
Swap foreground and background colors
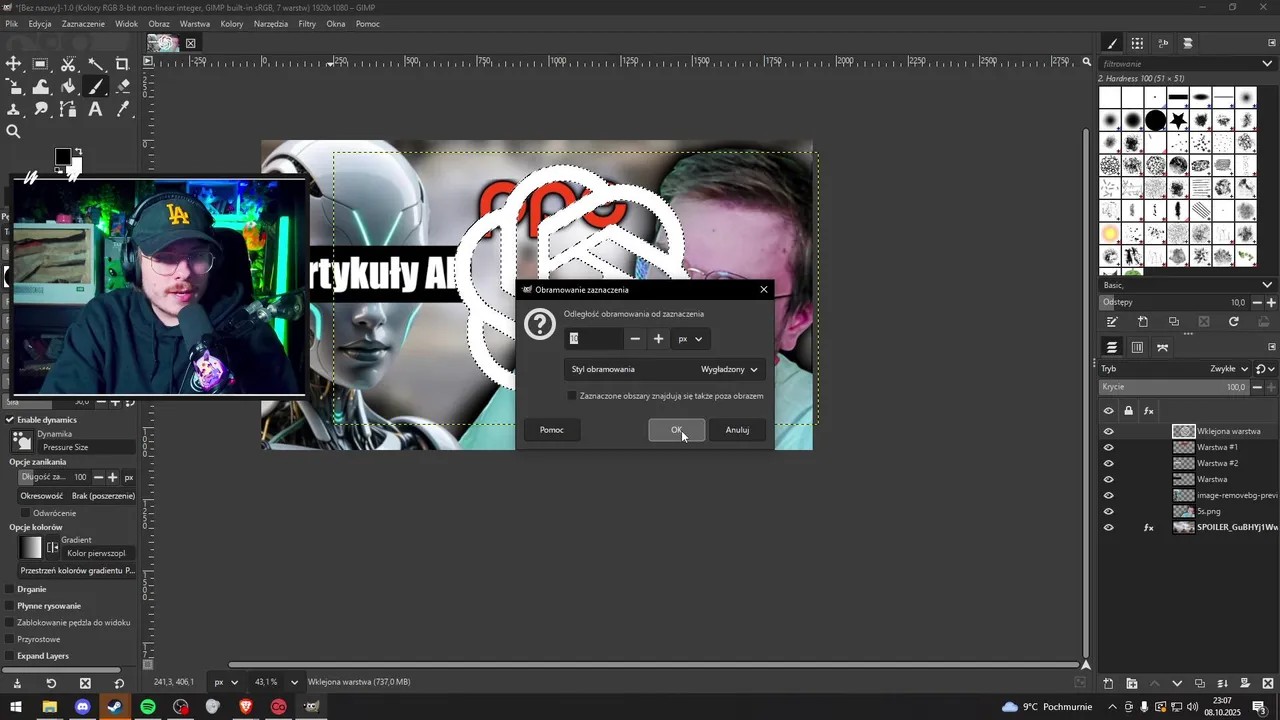click(78, 152)
